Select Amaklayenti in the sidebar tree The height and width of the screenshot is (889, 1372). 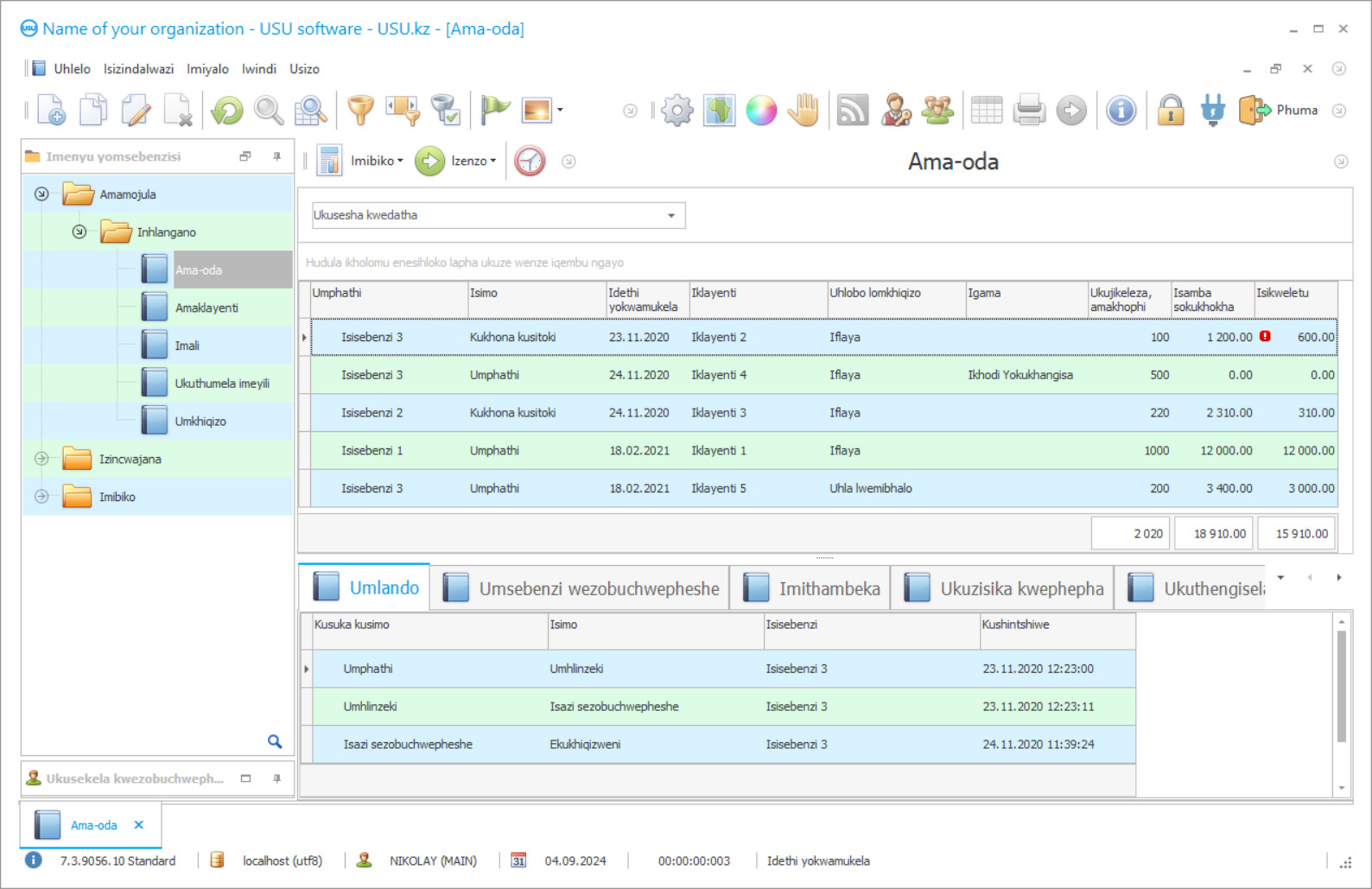[x=206, y=308]
